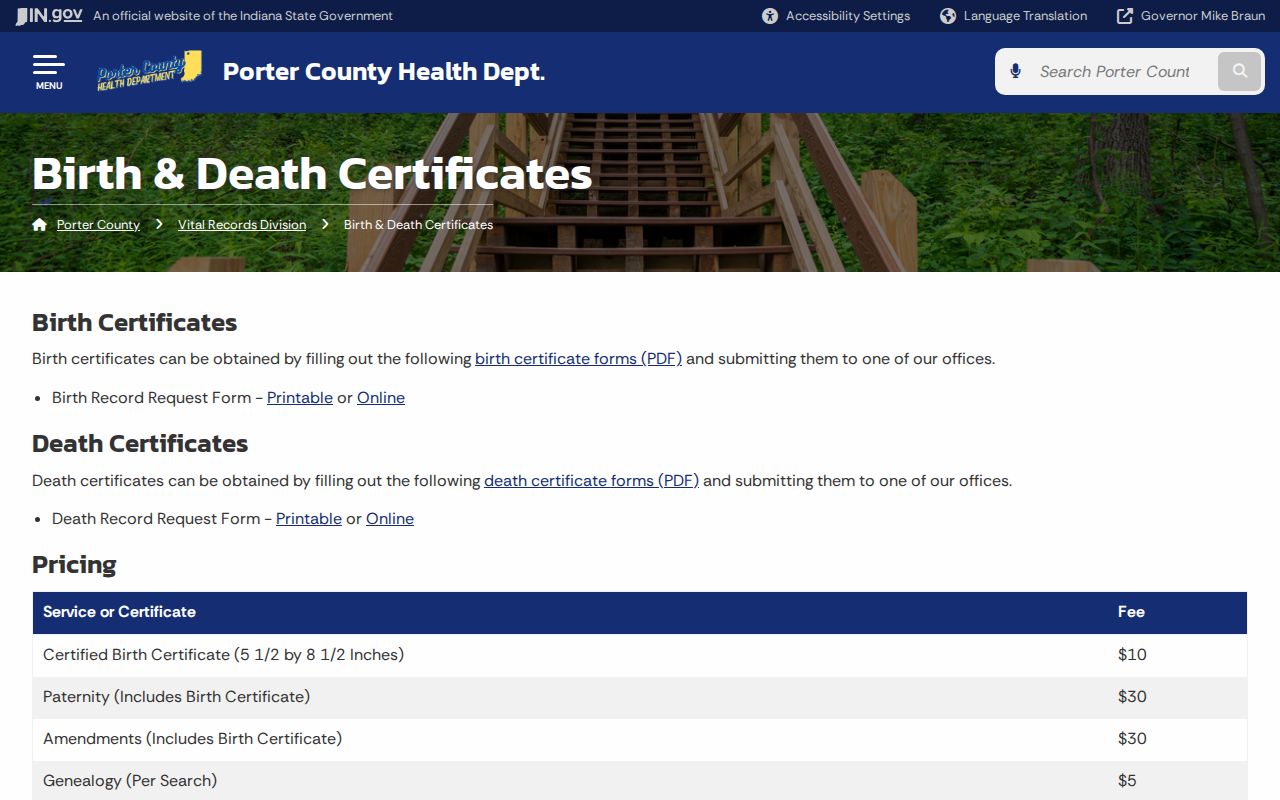Screen dimensions: 1280x800
Task: Click the Governor Mike Braun external-link icon
Action: pyautogui.click(x=1125, y=16)
